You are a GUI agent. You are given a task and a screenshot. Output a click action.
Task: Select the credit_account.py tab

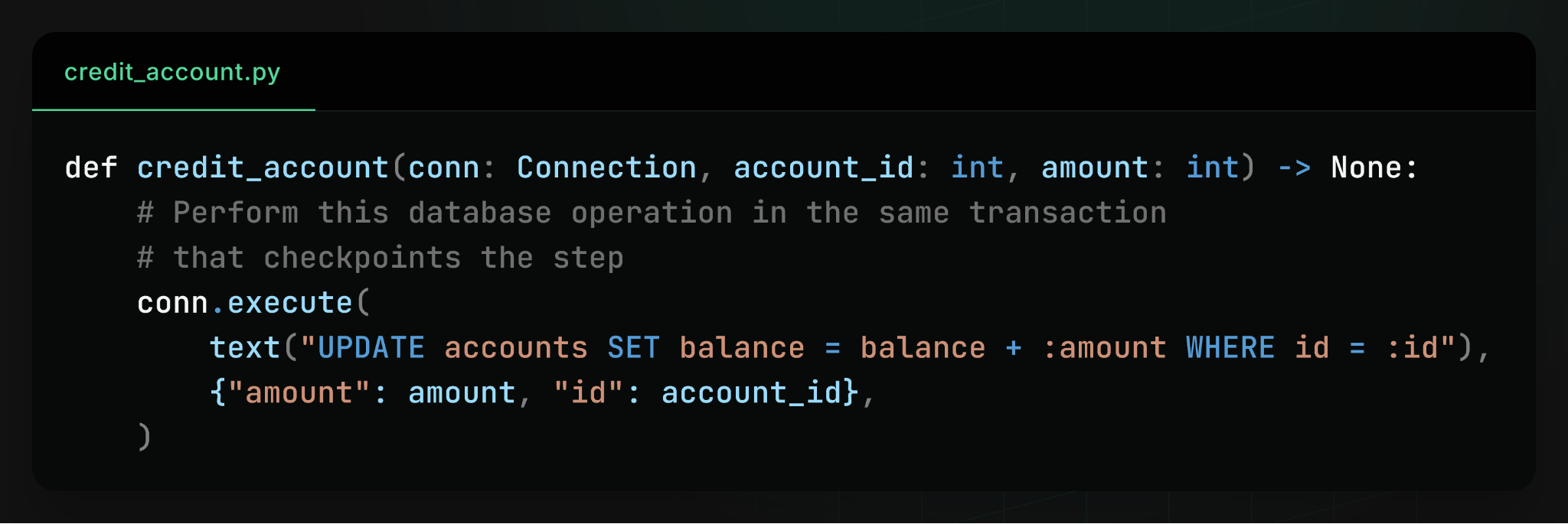click(172, 72)
